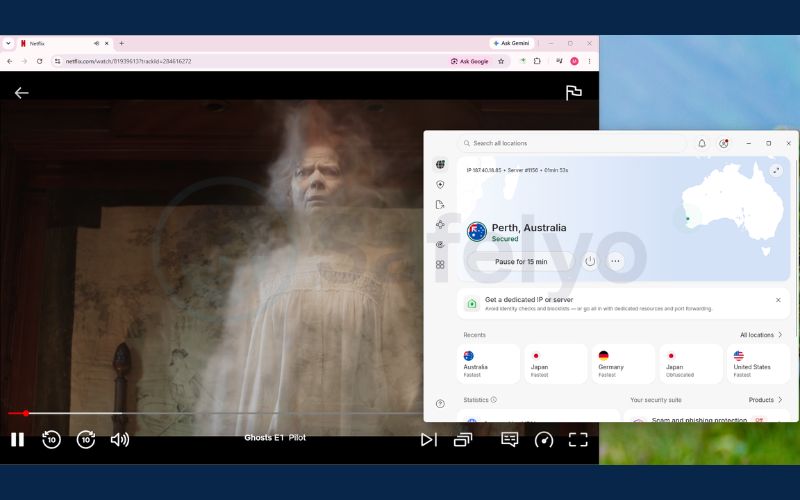
Task: Open the Netflix episodes list
Action: coord(463,439)
